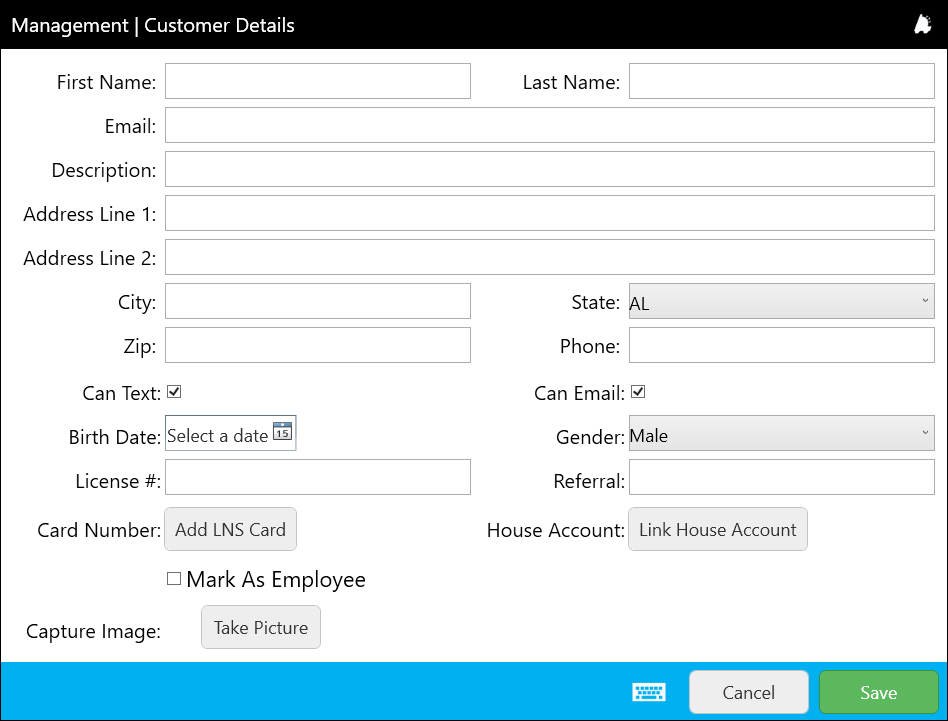Uncheck the Can Text checkbox
948x721 pixels.
click(174, 392)
